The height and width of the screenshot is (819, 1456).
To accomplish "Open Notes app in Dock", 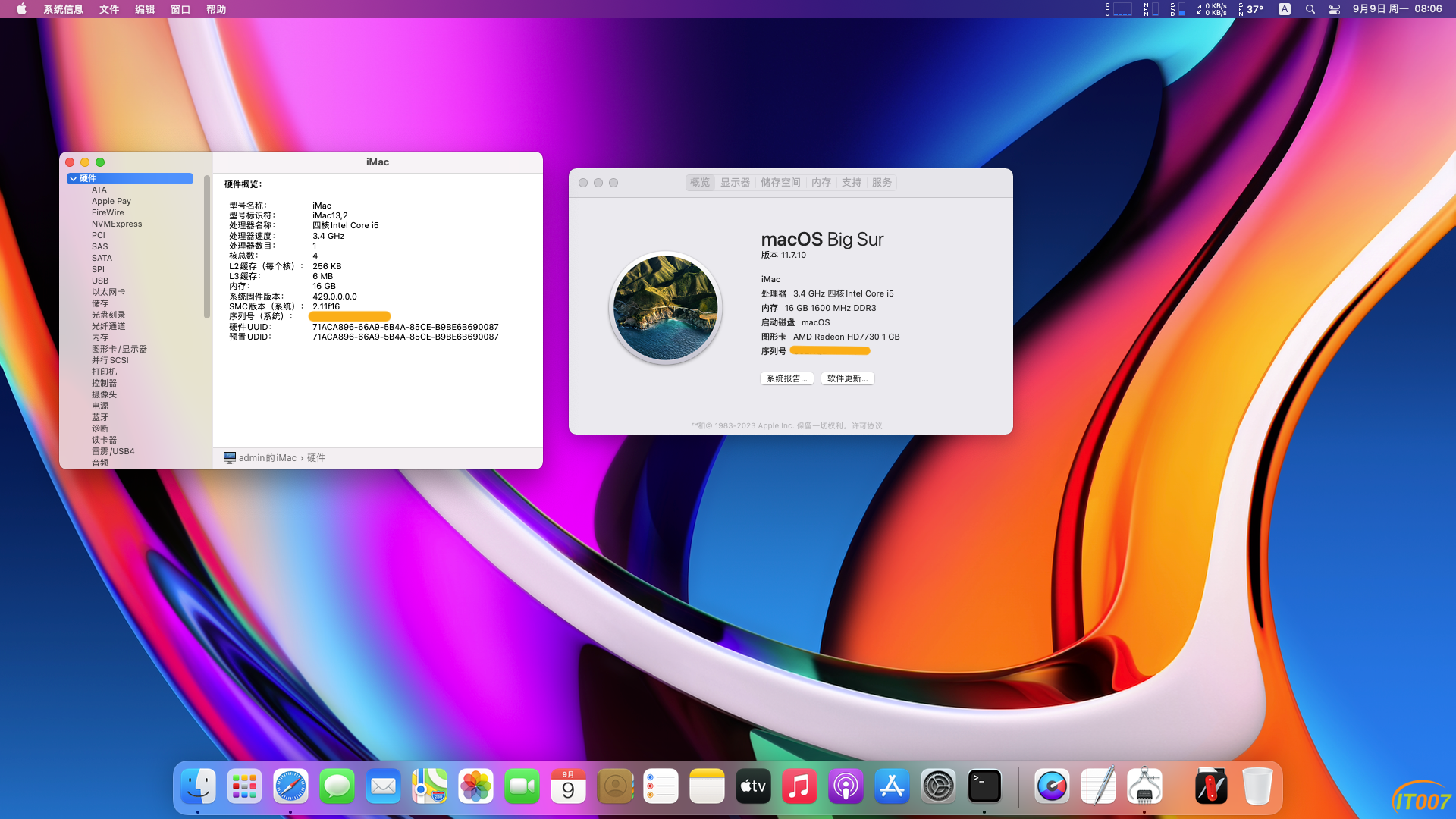I will (707, 786).
